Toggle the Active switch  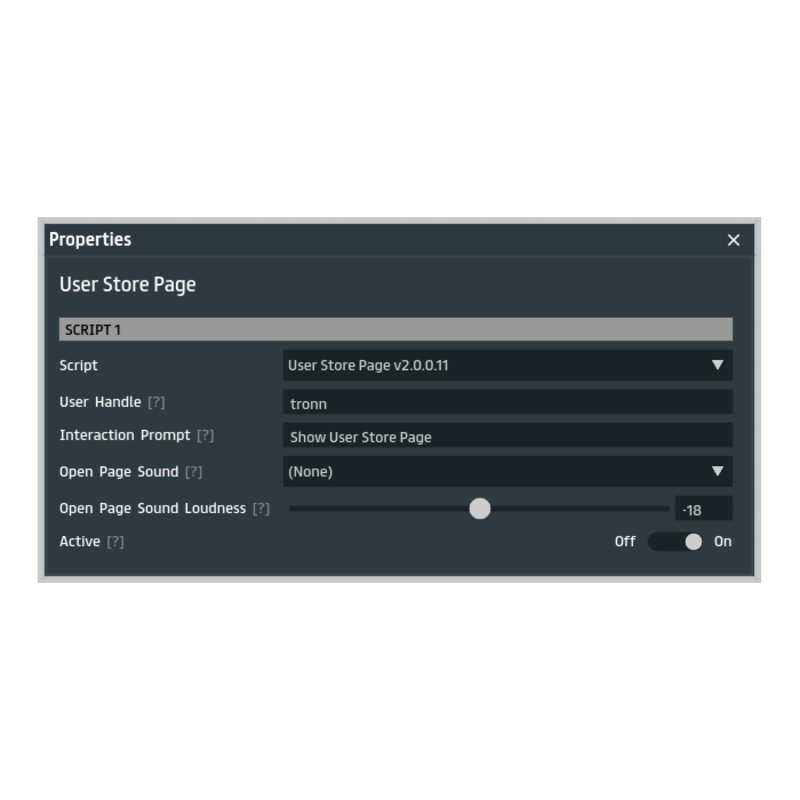pyautogui.click(x=676, y=542)
